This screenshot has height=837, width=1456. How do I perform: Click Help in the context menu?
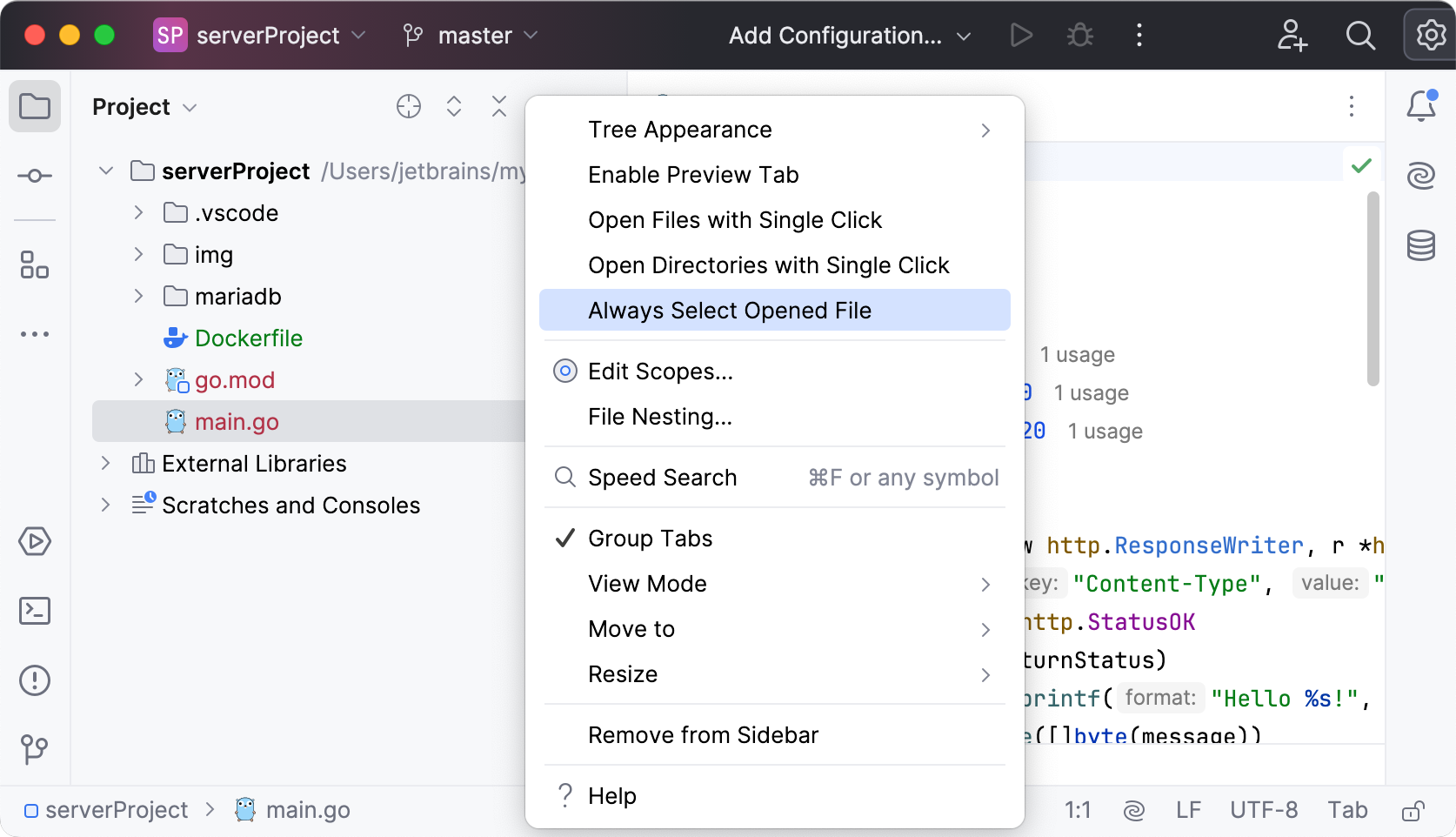point(611,795)
